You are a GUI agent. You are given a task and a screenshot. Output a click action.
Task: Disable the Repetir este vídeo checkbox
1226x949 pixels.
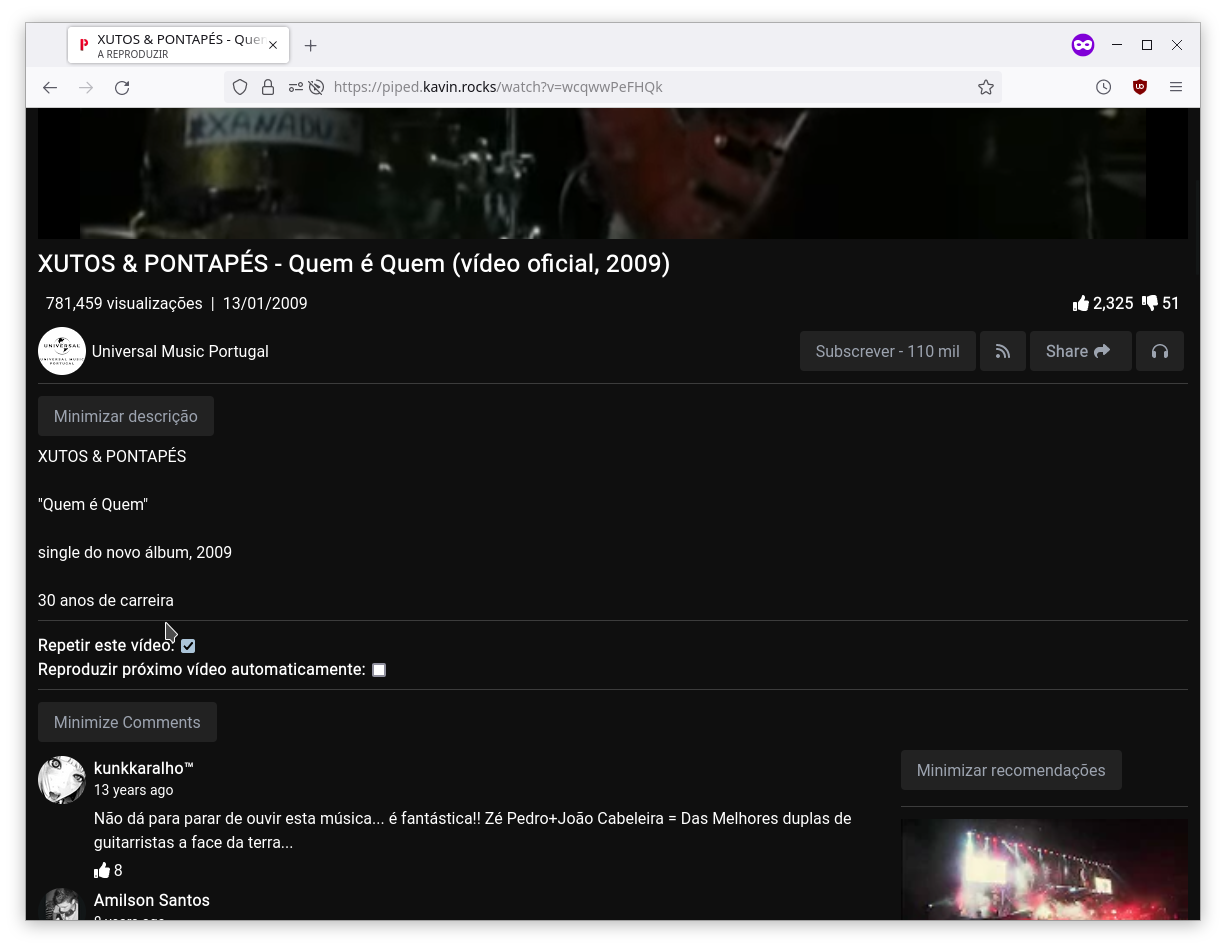(188, 646)
